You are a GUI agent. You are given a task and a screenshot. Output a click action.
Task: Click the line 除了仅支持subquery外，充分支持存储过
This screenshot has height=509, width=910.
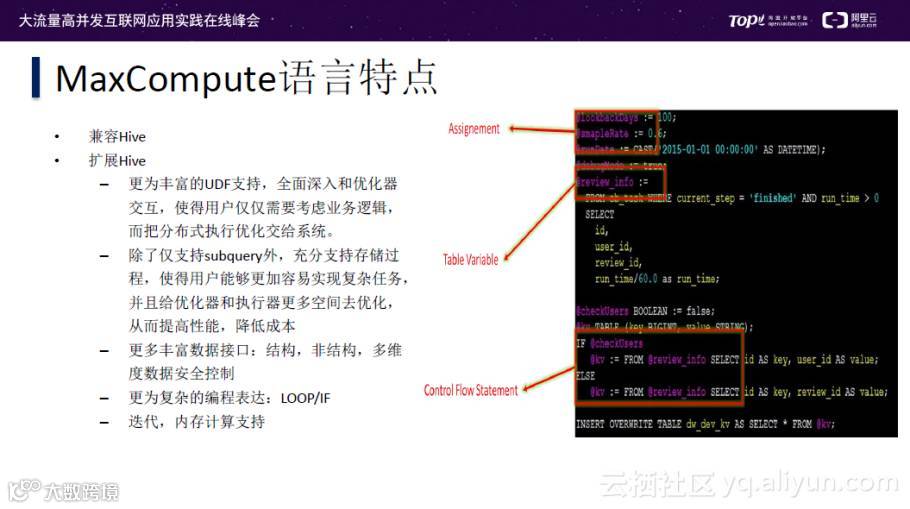click(264, 255)
